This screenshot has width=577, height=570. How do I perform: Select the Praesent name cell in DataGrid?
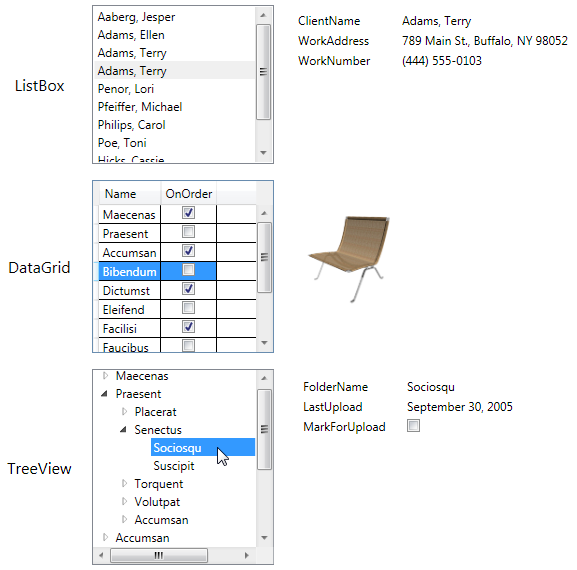point(130,234)
